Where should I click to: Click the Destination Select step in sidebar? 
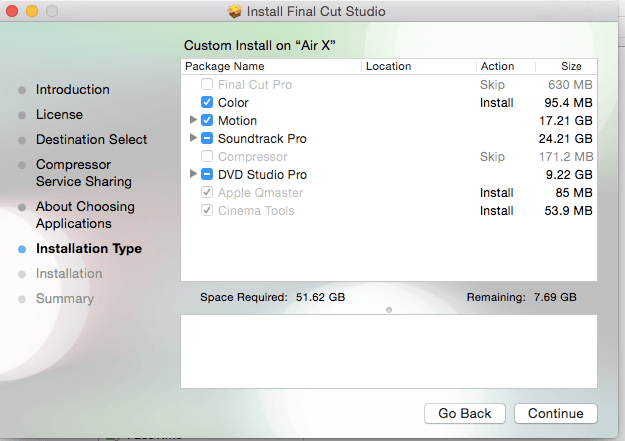coord(91,140)
